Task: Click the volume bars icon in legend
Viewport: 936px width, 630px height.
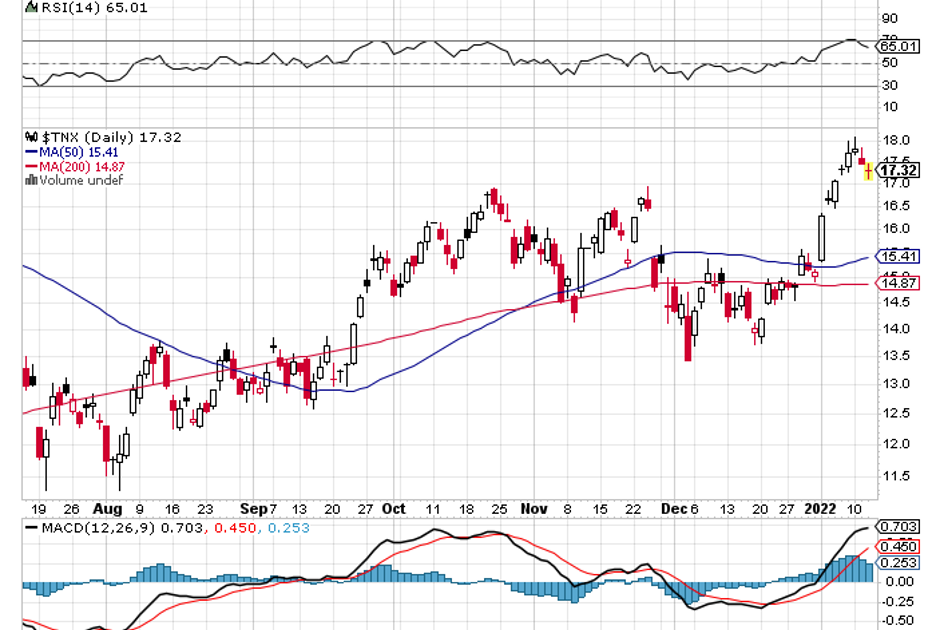Action: pos(30,180)
